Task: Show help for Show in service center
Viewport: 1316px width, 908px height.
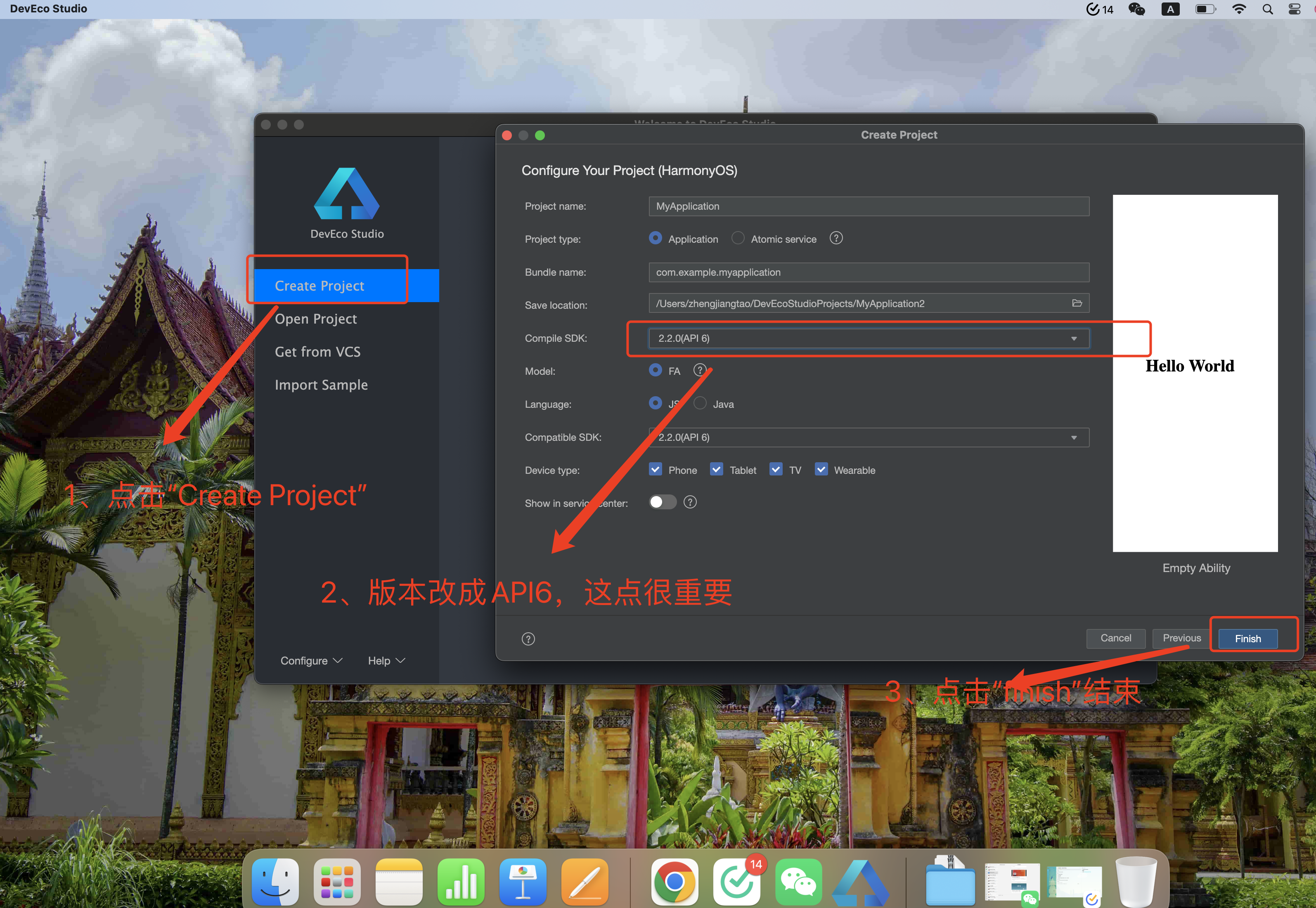Action: click(690, 502)
